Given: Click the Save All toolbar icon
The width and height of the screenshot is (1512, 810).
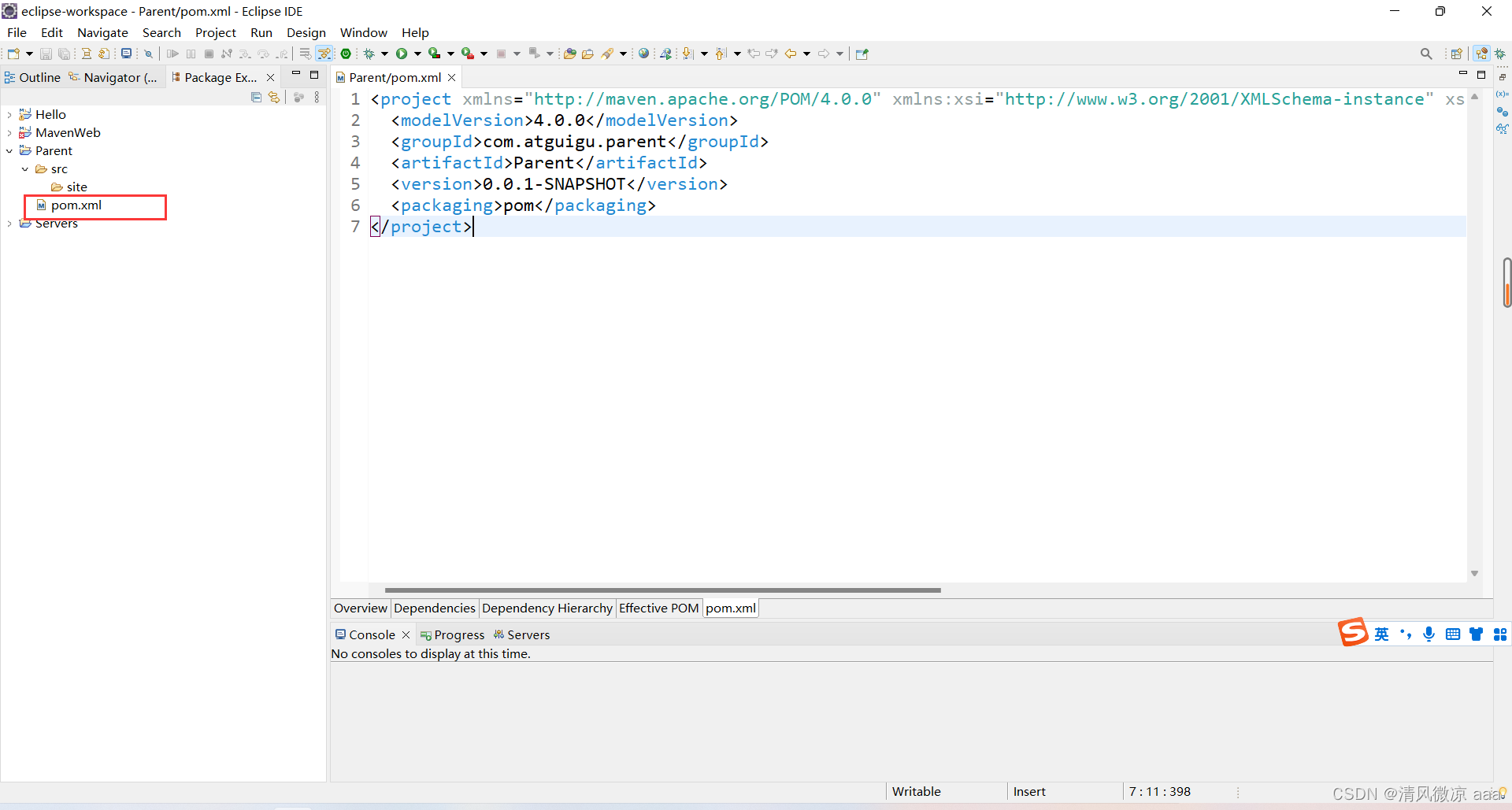Looking at the screenshot, I should click(65, 54).
